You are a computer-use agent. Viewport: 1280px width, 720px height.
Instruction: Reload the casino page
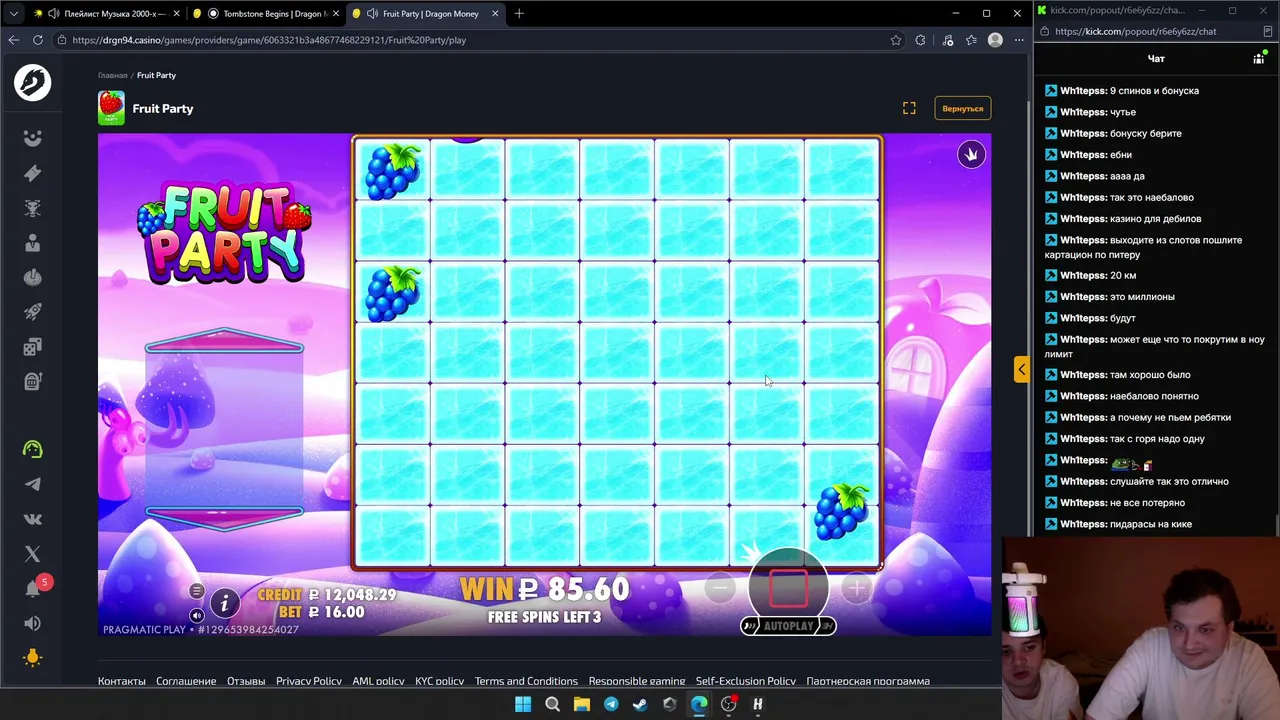coord(38,40)
